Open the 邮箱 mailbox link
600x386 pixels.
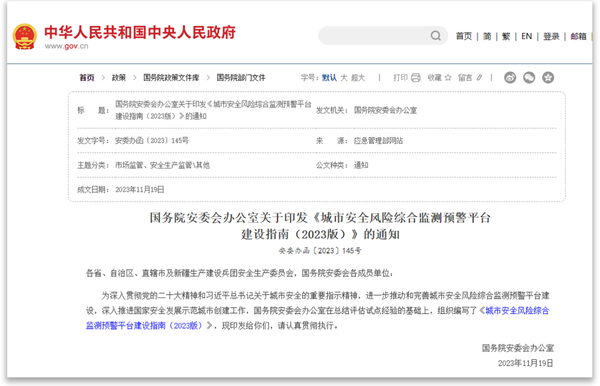578,36
